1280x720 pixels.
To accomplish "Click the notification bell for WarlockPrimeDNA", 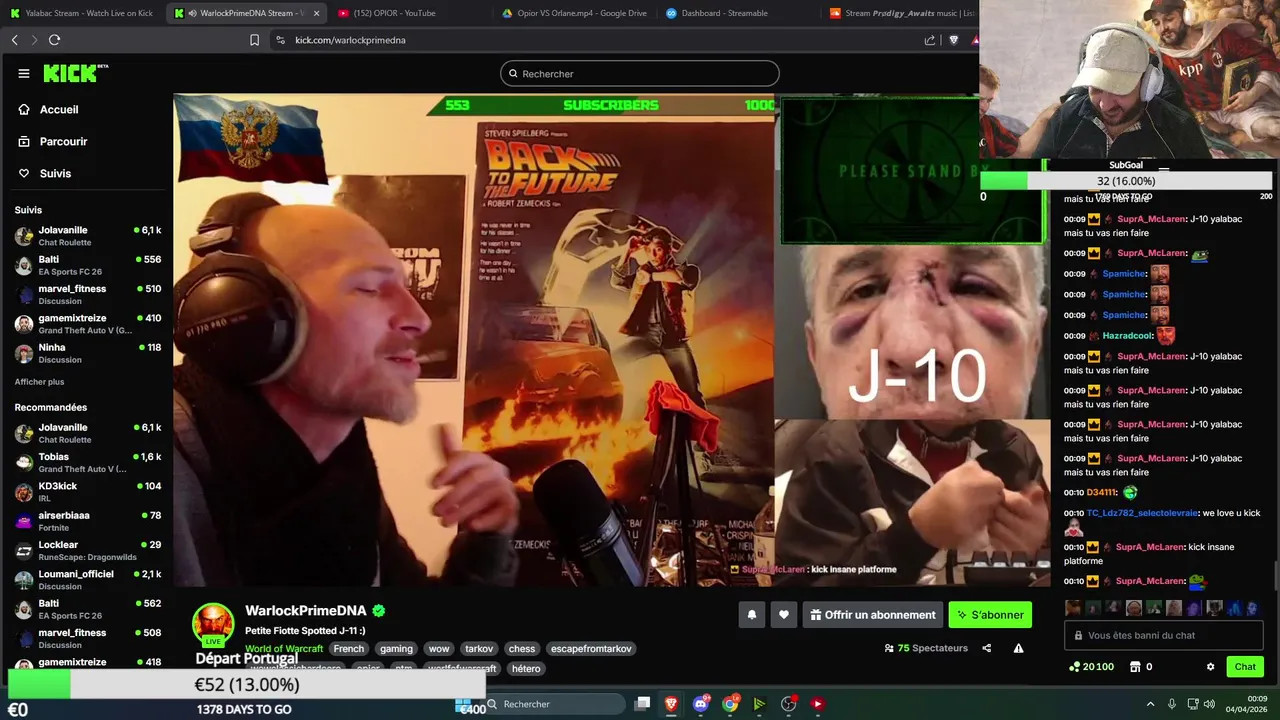I will [x=752, y=615].
